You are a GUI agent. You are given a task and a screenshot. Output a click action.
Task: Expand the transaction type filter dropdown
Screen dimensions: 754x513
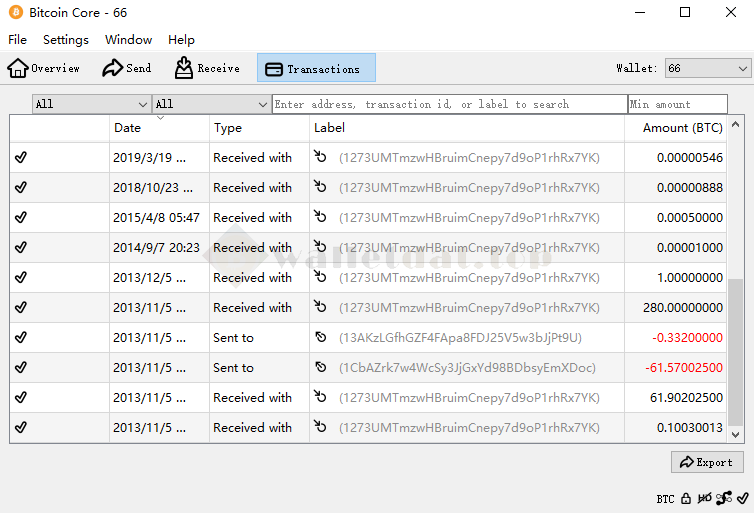point(211,104)
